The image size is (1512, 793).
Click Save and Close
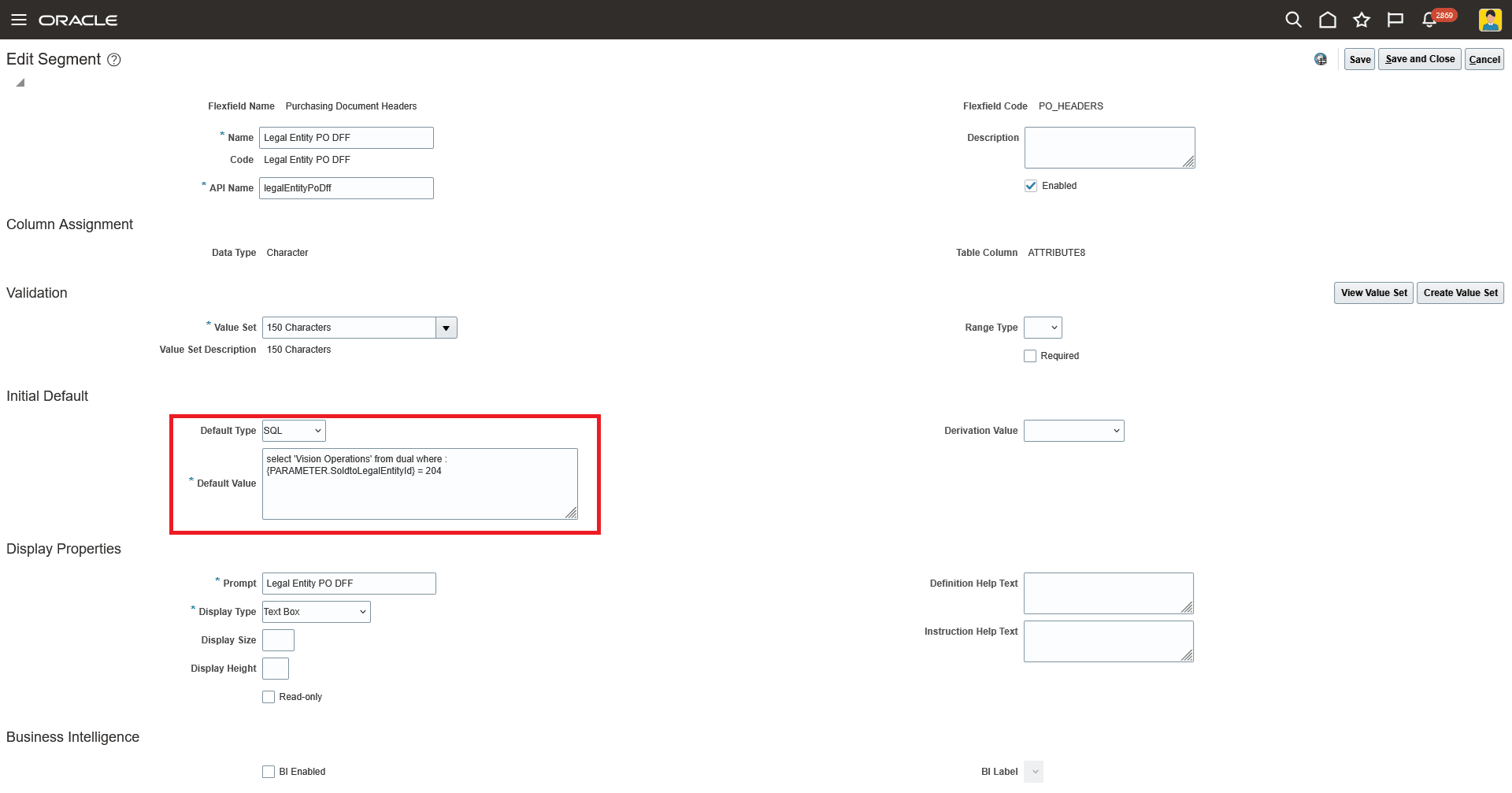point(1420,59)
